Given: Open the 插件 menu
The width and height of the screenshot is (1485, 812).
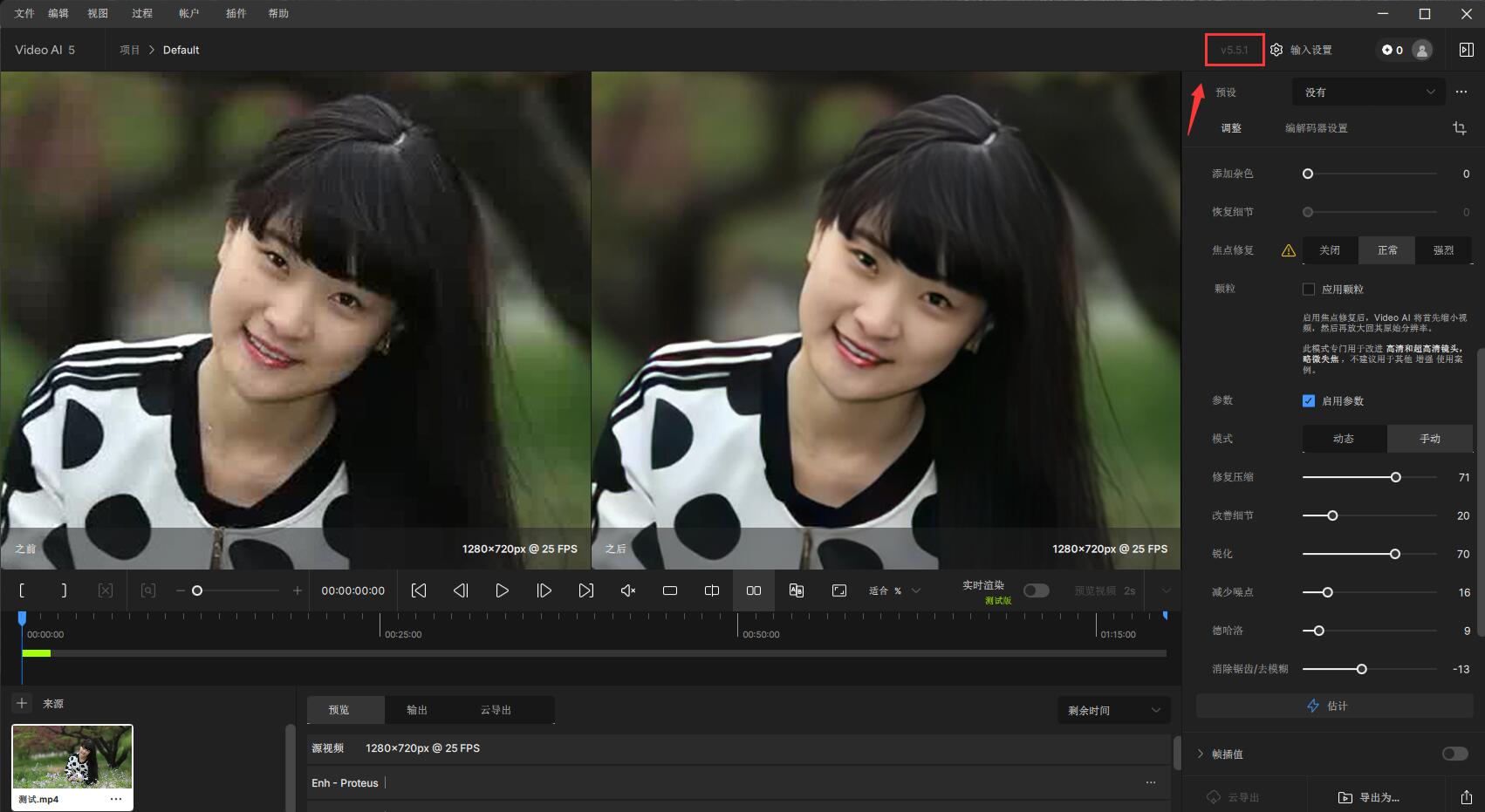Looking at the screenshot, I should [x=236, y=13].
